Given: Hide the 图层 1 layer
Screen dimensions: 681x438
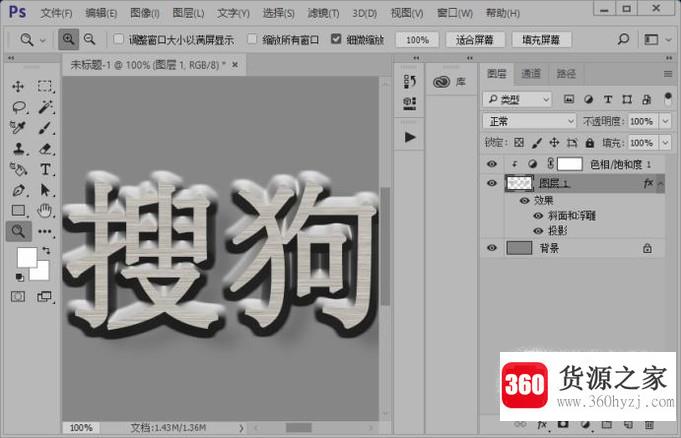Looking at the screenshot, I should point(492,183).
